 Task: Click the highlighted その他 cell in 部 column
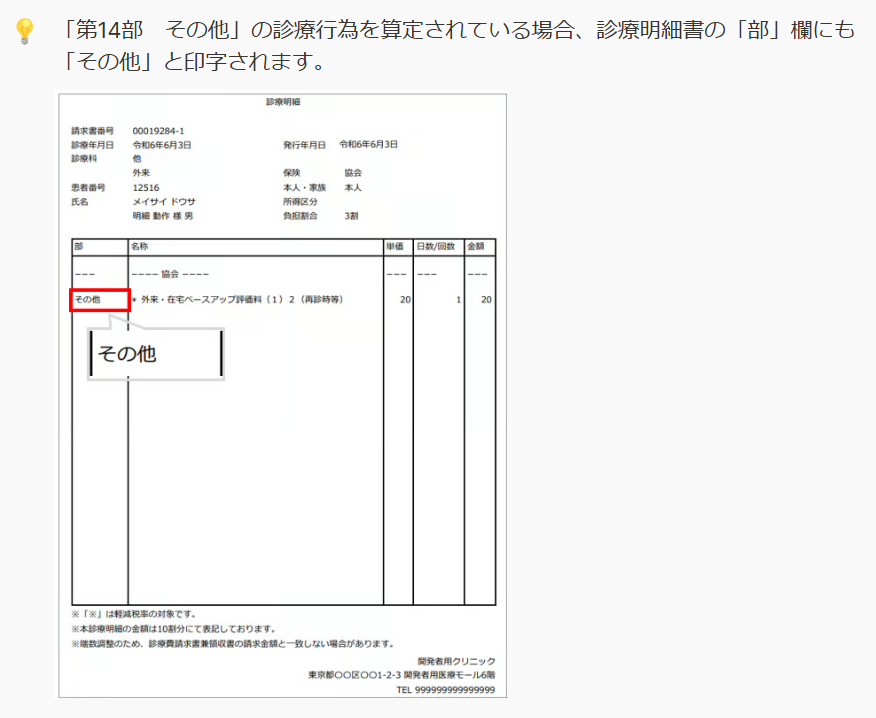click(100, 300)
